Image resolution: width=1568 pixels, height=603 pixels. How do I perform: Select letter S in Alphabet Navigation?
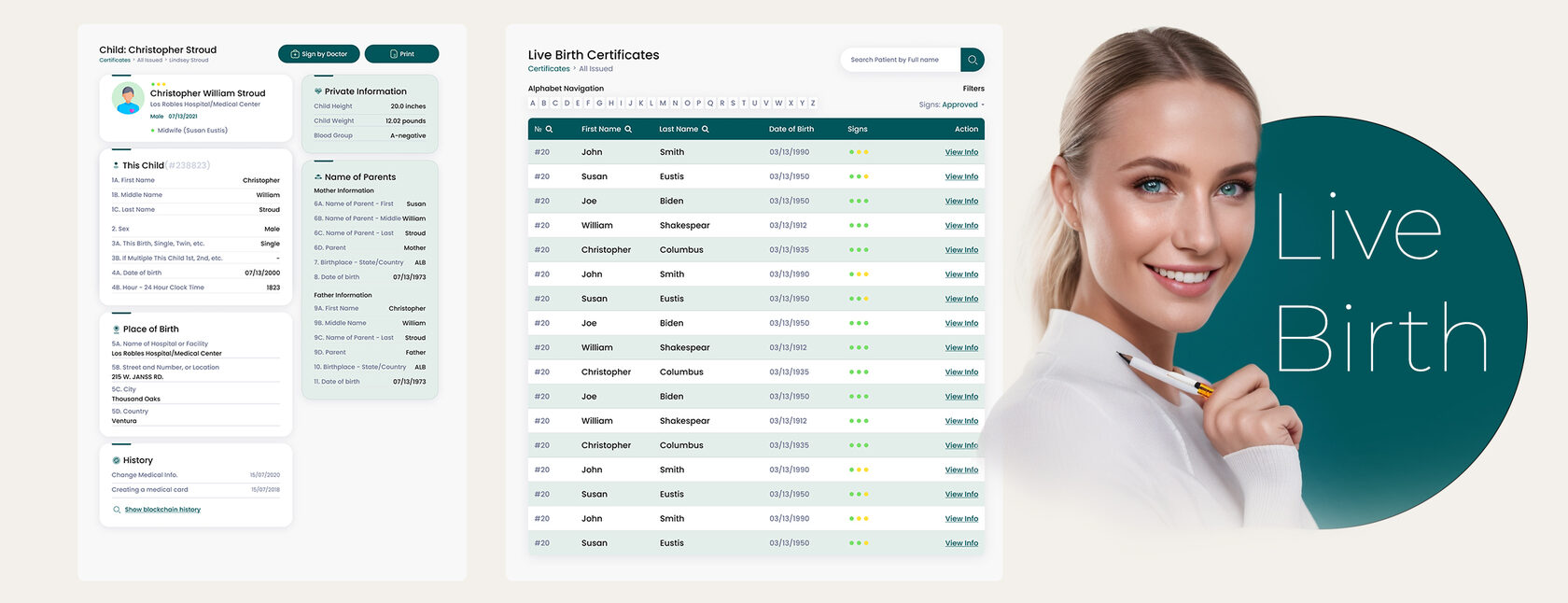point(733,104)
